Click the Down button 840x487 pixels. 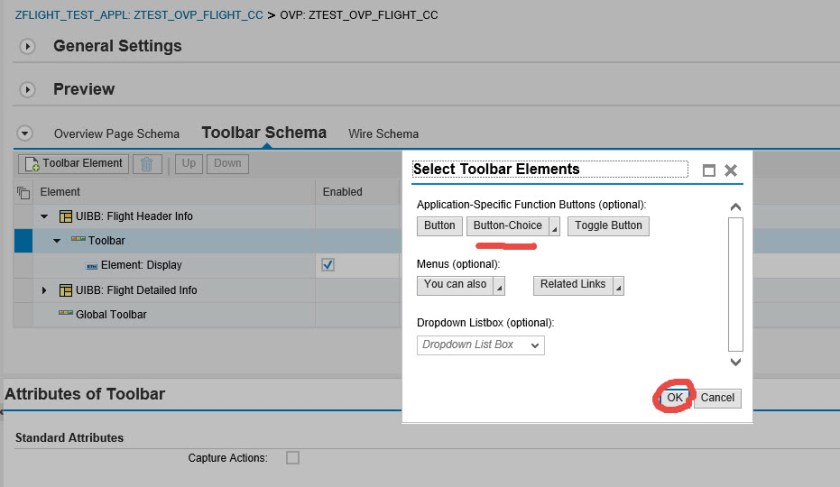tap(228, 163)
